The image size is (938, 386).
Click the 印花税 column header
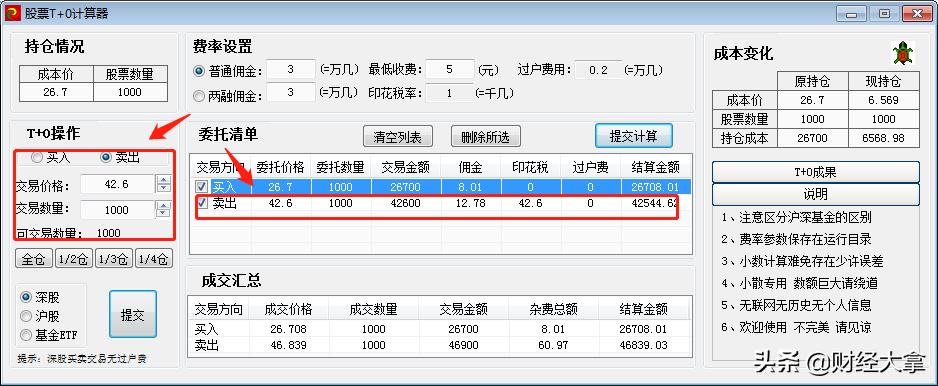(x=531, y=167)
